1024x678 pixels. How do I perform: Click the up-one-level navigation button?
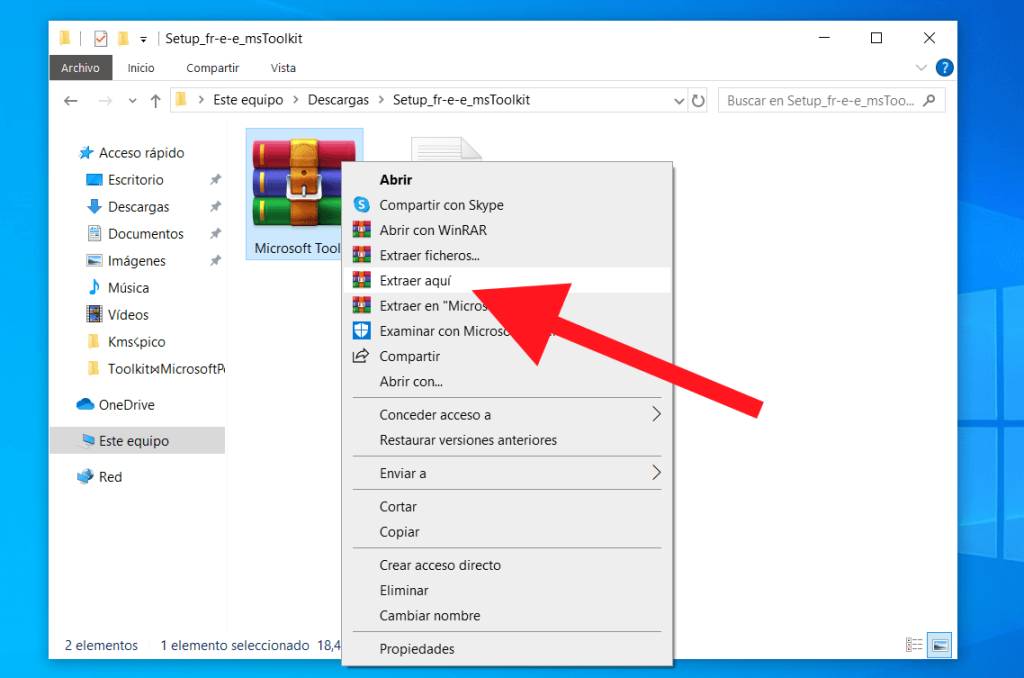coord(156,100)
